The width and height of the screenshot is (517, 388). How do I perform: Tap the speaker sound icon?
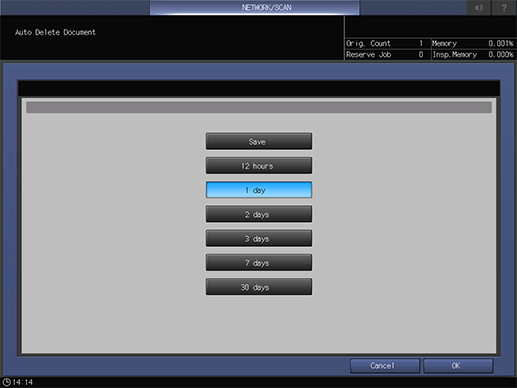point(478,7)
